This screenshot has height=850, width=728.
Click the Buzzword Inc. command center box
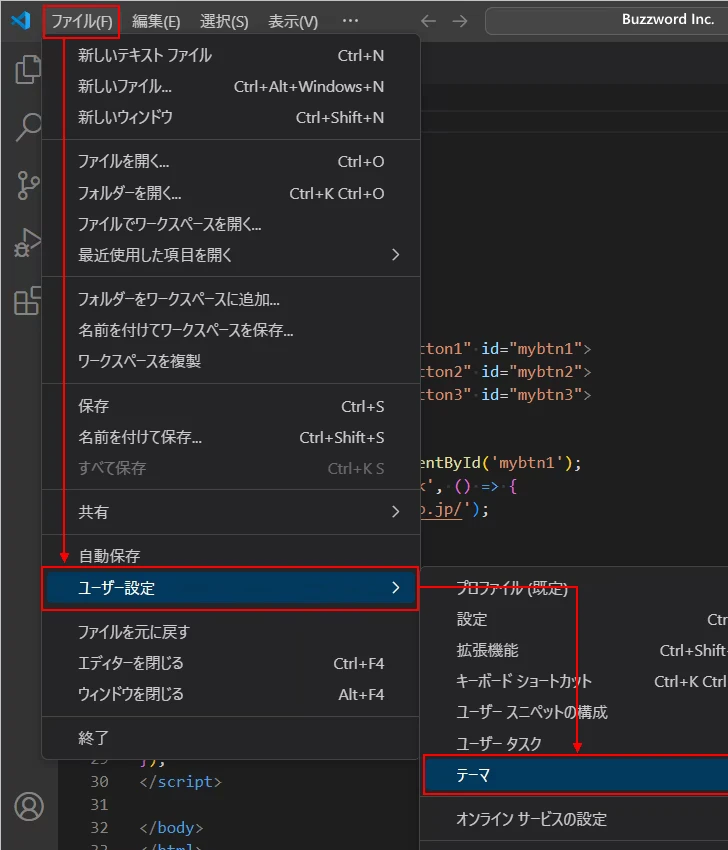click(606, 21)
